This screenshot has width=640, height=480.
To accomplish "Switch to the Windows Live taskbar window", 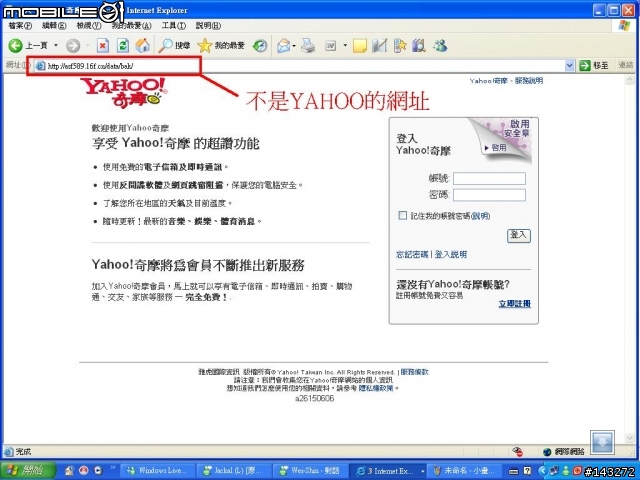I will pos(158,471).
